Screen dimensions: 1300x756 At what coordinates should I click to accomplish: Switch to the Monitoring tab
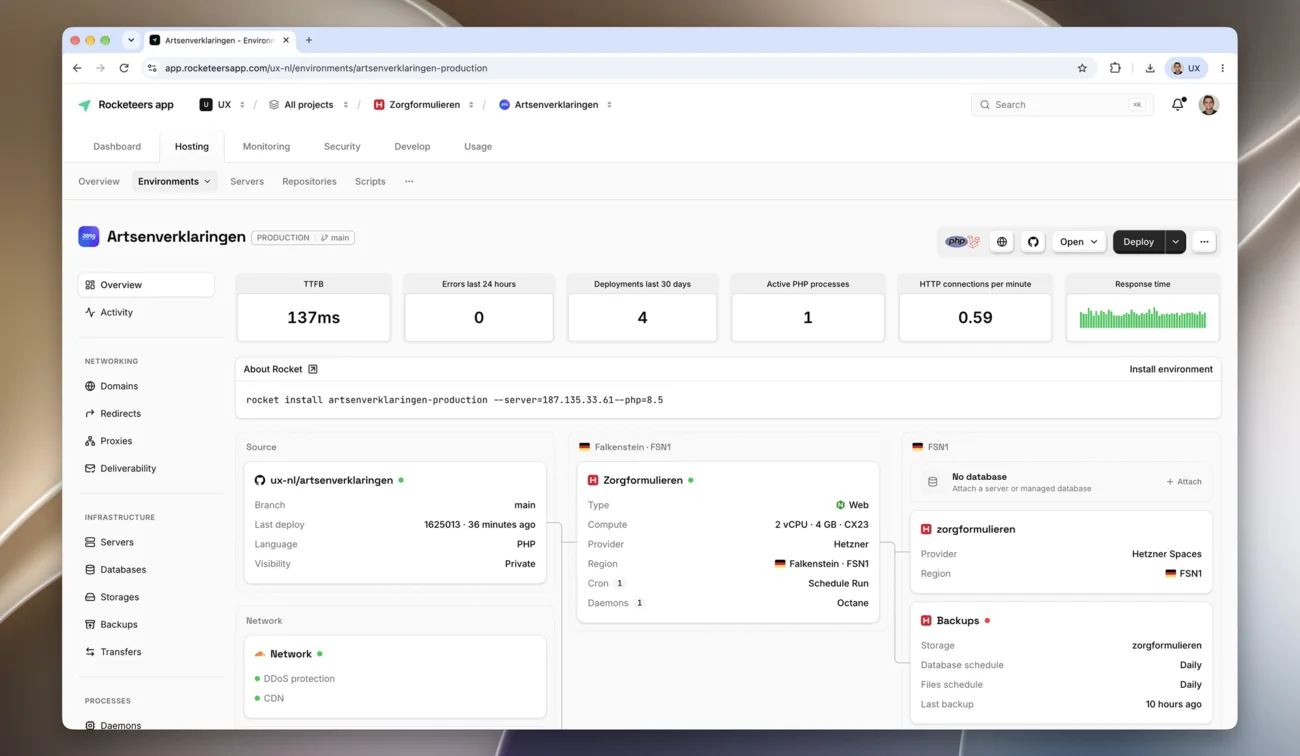pyautogui.click(x=266, y=146)
